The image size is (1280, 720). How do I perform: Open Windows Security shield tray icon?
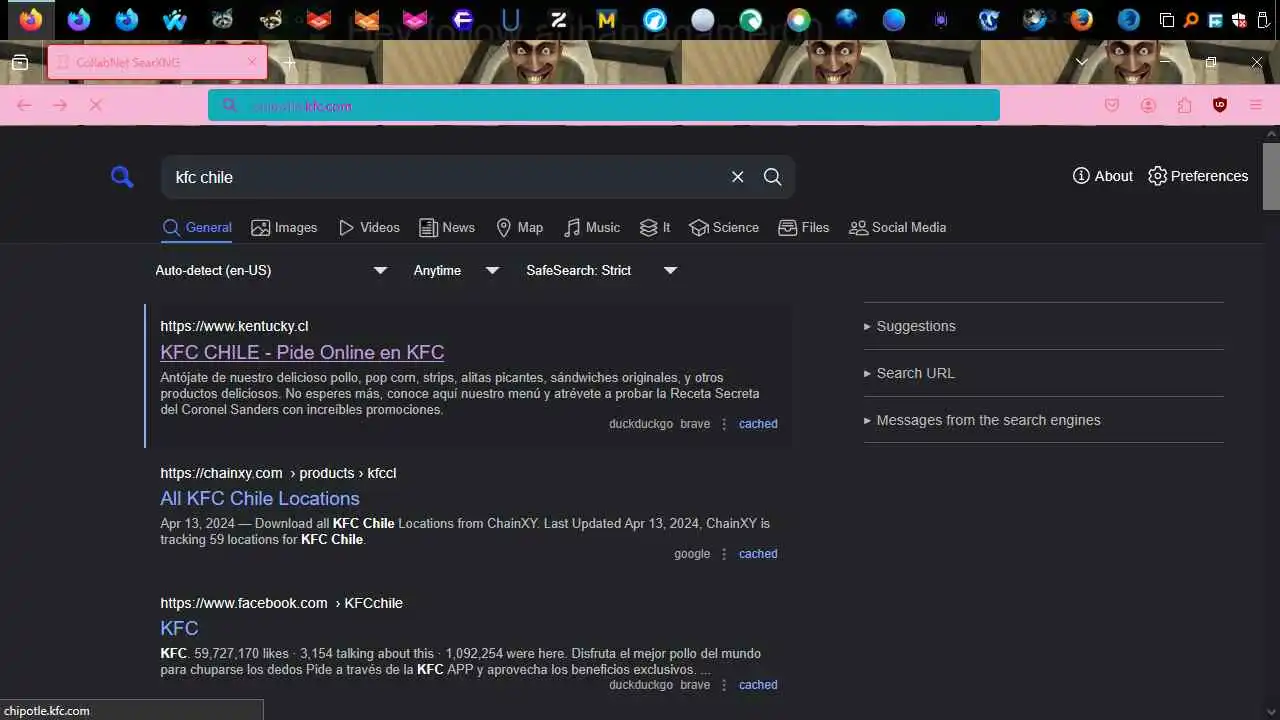pyautogui.click(x=1240, y=20)
